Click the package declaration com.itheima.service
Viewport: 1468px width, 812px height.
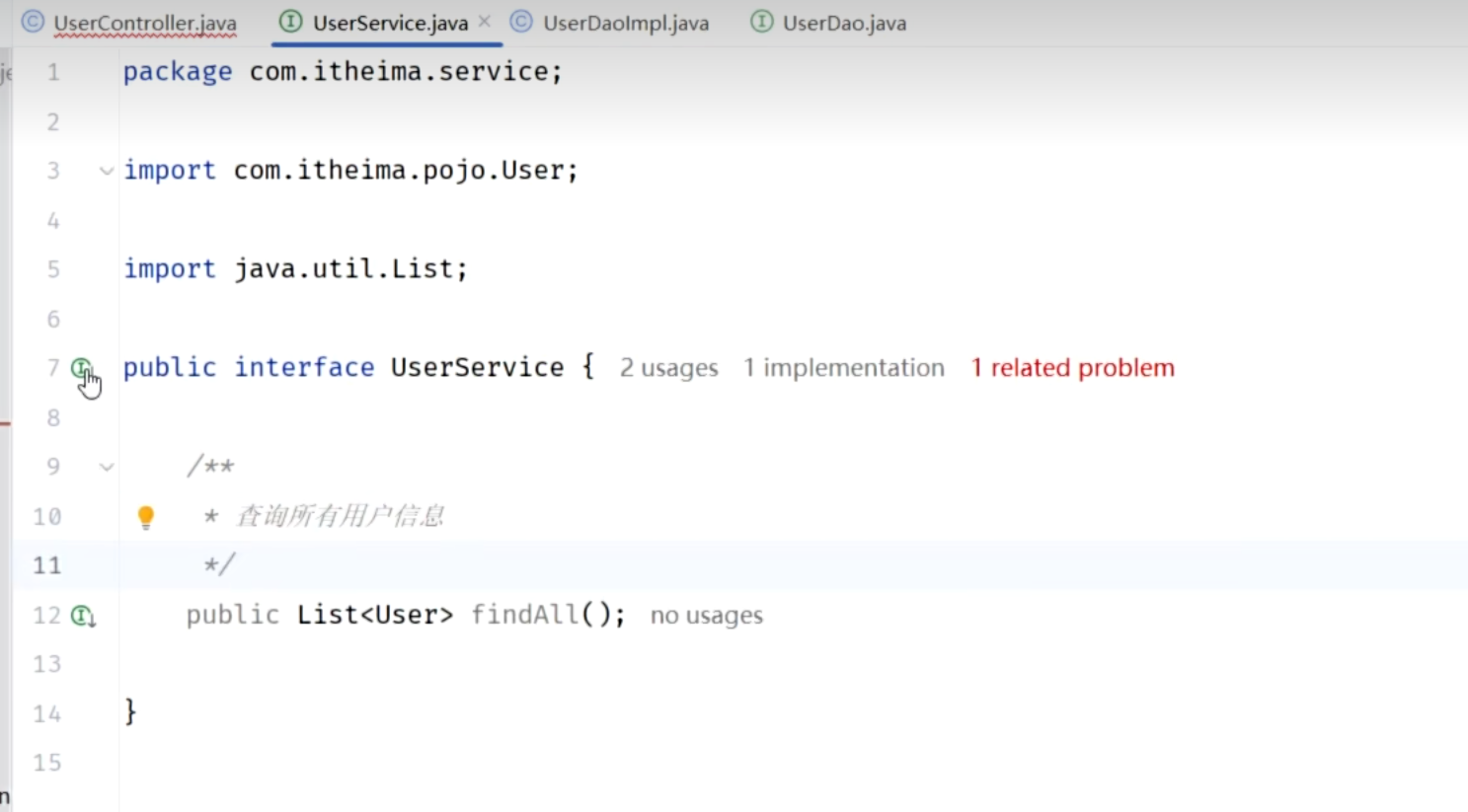405,72
